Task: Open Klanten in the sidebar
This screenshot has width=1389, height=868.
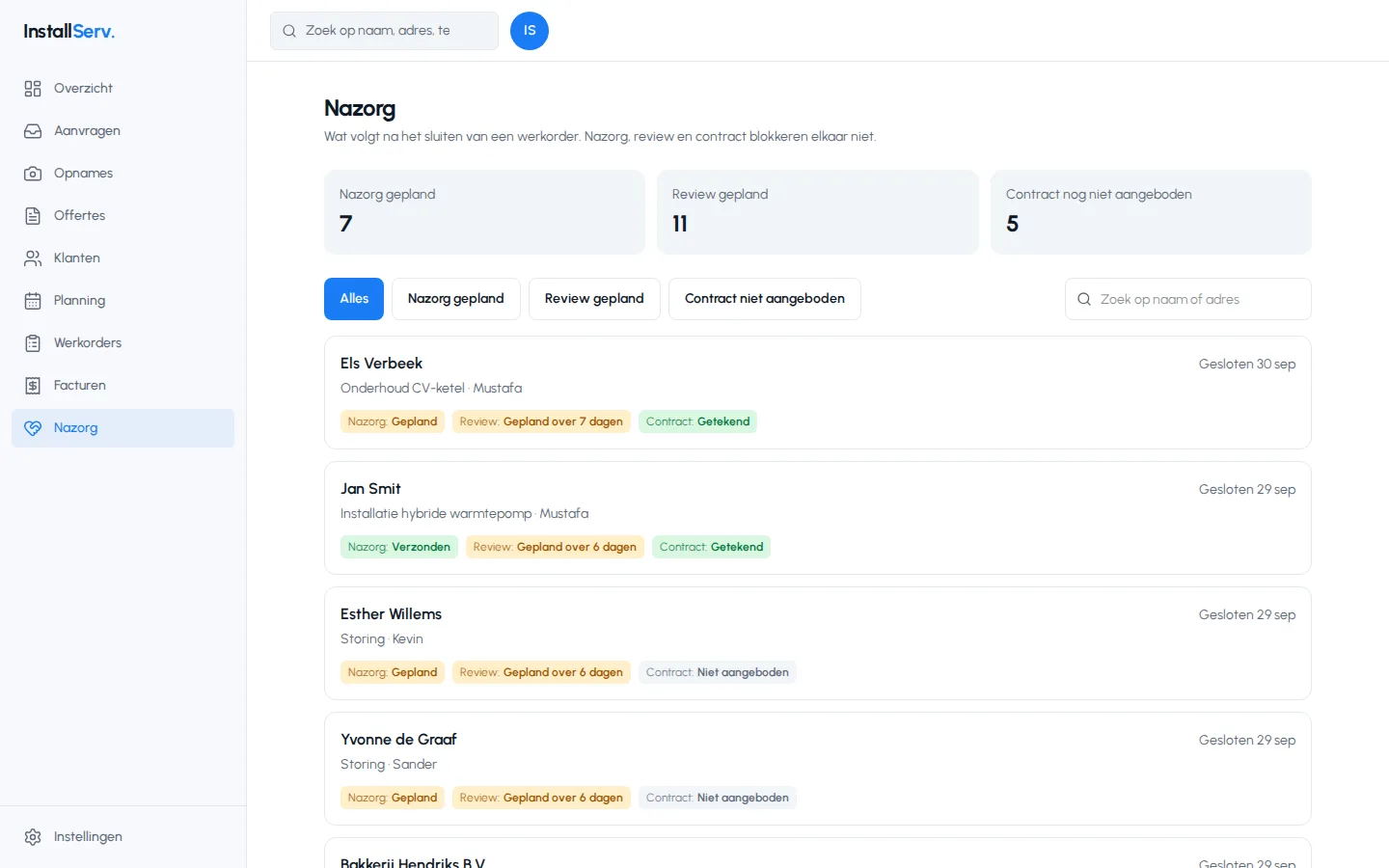Action: 123,258
